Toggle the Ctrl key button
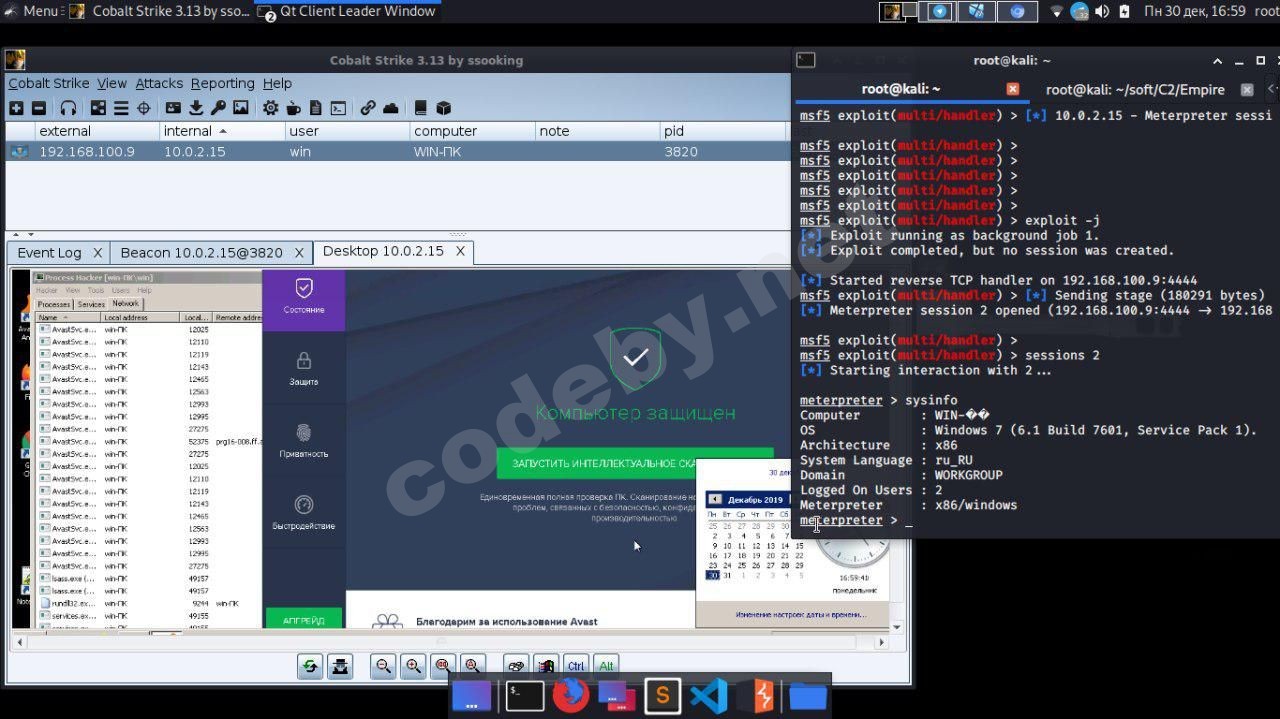This screenshot has height=719, width=1280. [576, 666]
